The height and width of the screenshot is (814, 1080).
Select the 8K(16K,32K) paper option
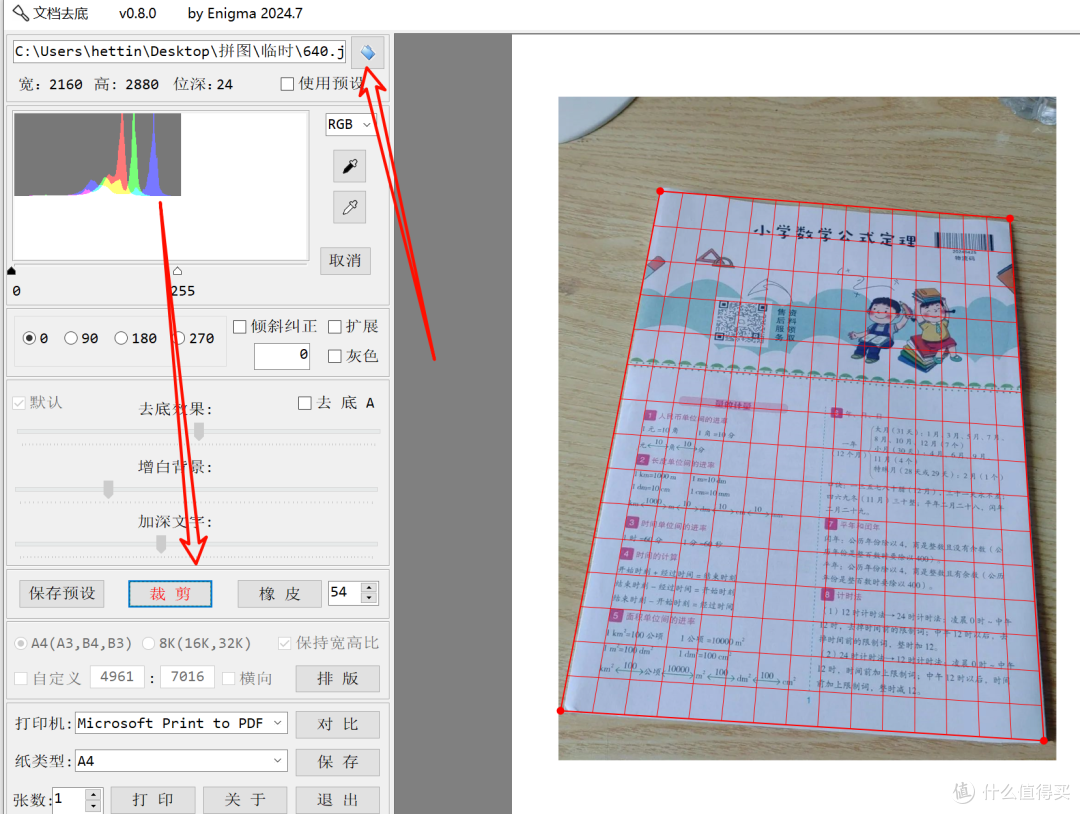pos(148,643)
